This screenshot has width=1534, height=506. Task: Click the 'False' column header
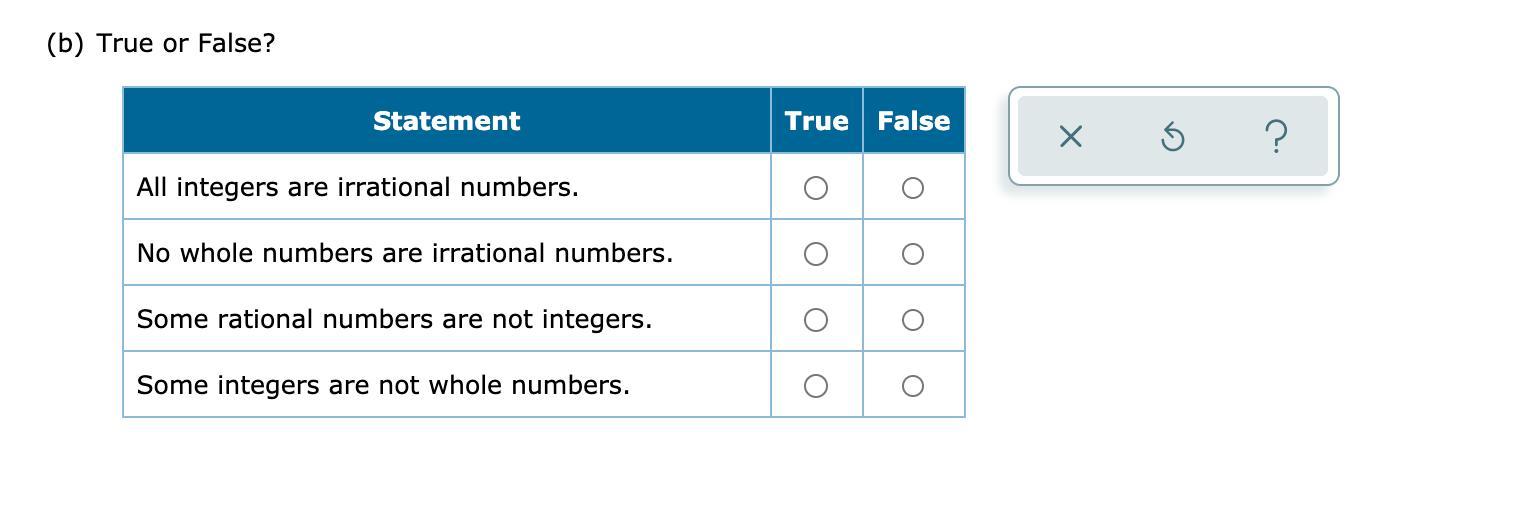point(914,121)
